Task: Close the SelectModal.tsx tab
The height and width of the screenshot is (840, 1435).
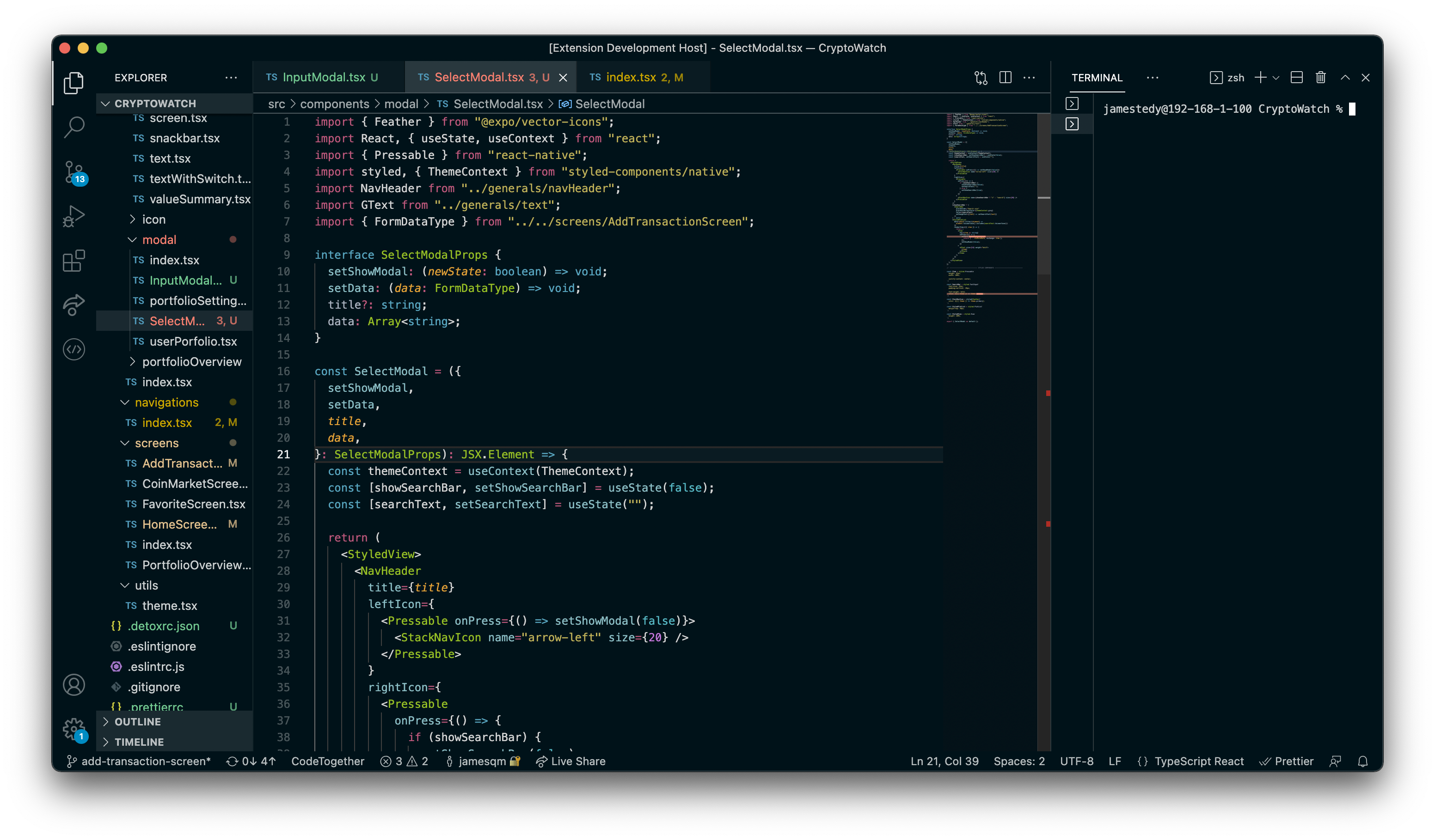Action: pos(563,78)
